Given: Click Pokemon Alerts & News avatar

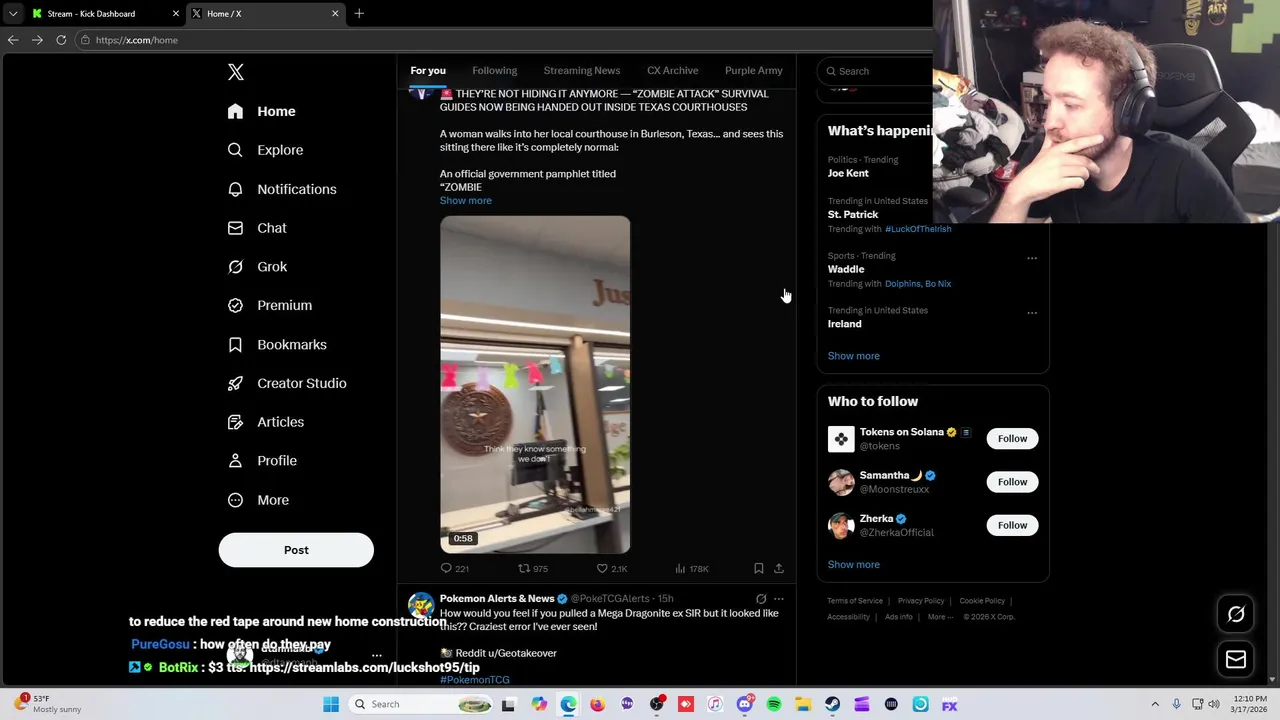Looking at the screenshot, I should (421, 605).
